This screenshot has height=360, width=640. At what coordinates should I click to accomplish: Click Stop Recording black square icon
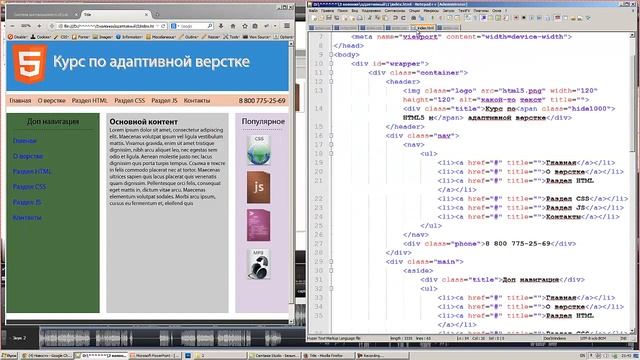pos(524,18)
